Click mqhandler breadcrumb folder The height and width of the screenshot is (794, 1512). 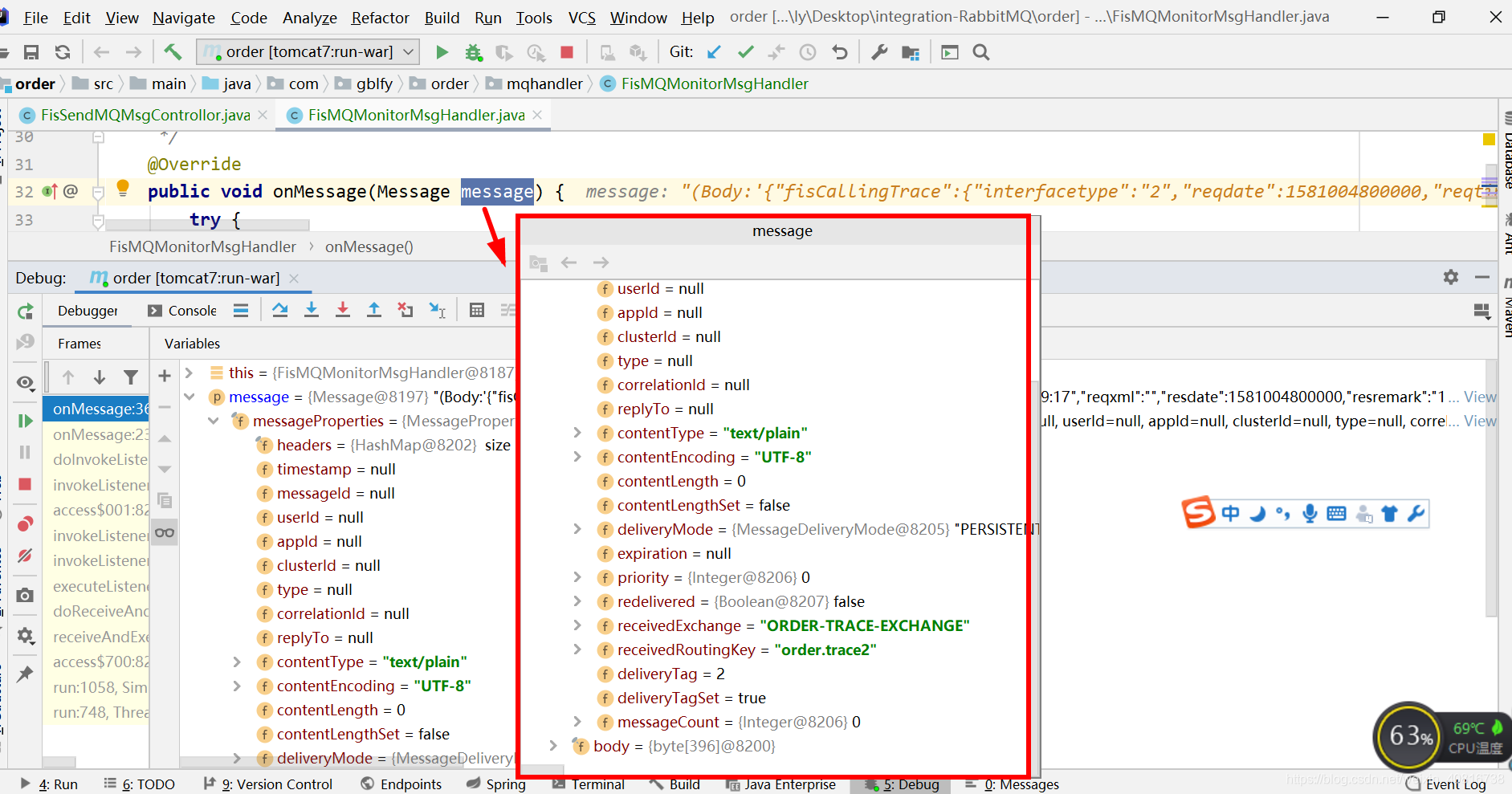(535, 83)
